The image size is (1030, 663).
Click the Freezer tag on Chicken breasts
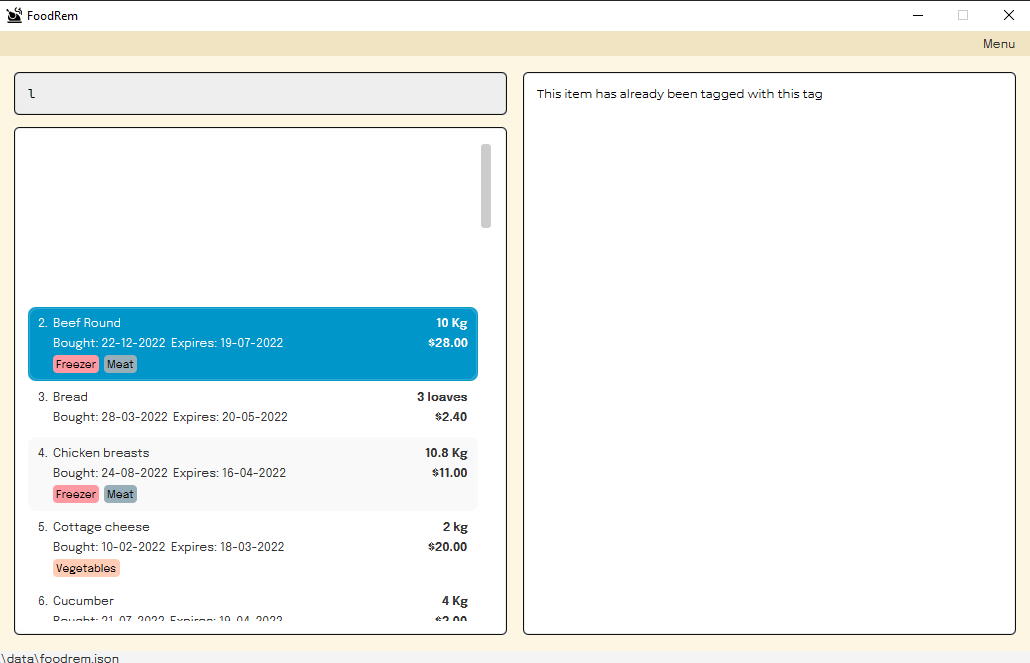click(x=76, y=493)
